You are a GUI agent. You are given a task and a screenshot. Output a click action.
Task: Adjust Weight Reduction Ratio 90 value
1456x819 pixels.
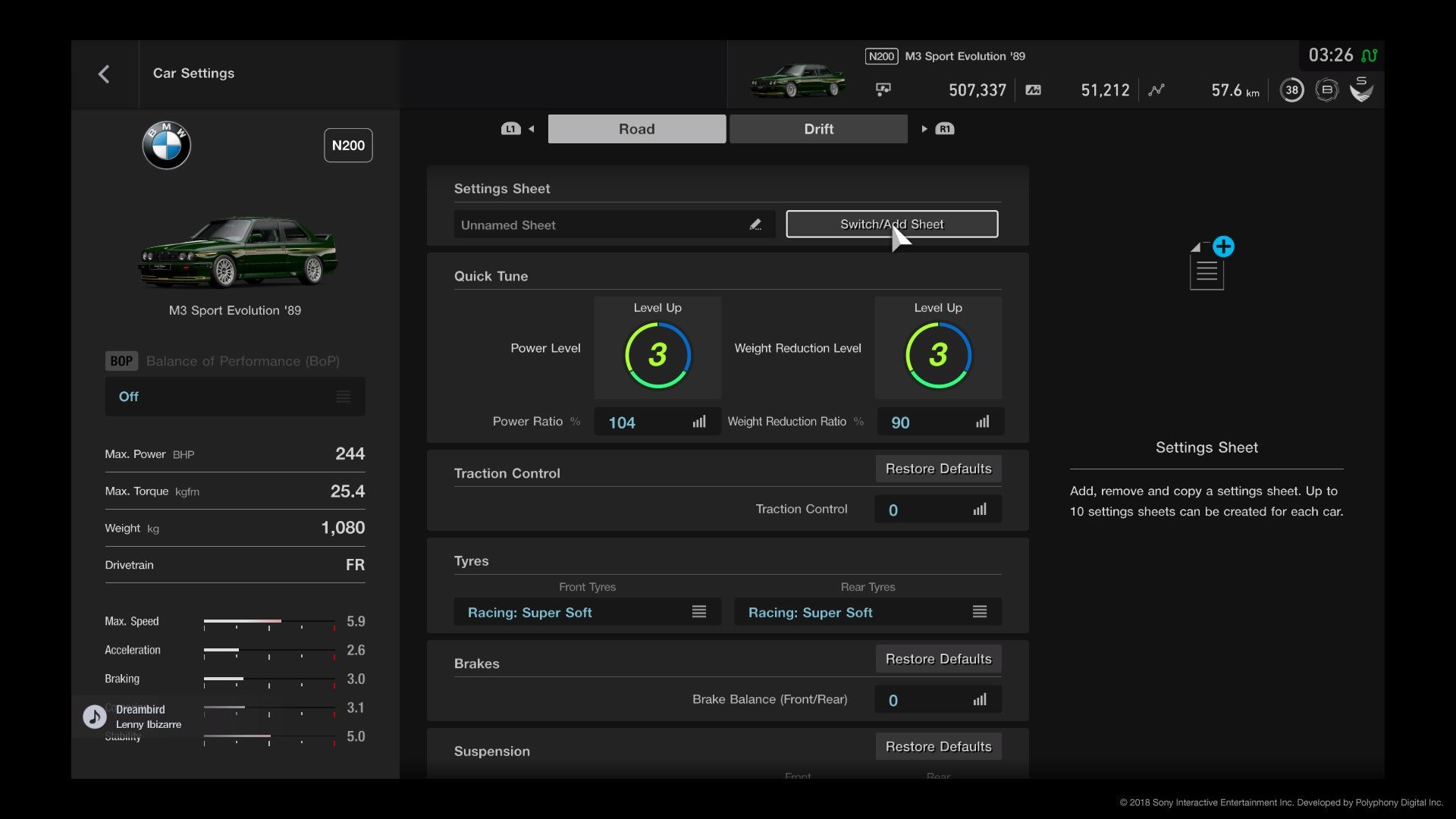pos(940,422)
